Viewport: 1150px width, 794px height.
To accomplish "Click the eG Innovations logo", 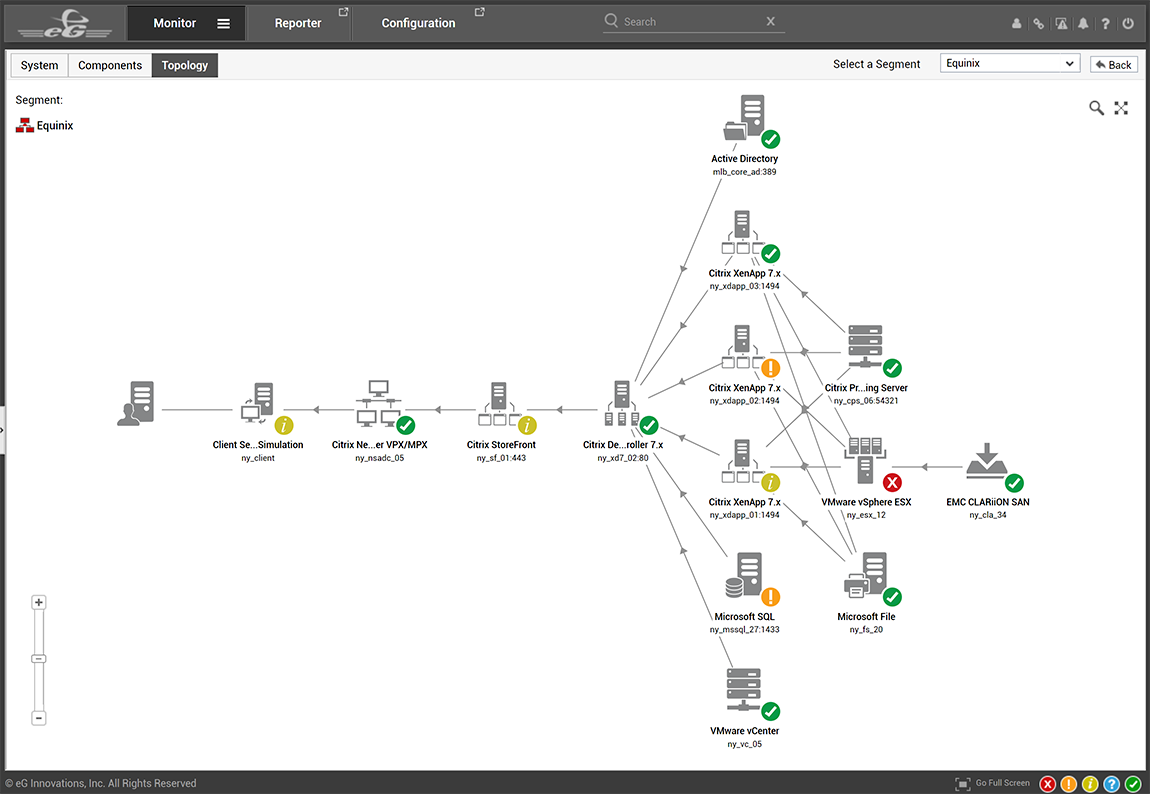I will pyautogui.click(x=65, y=24).
